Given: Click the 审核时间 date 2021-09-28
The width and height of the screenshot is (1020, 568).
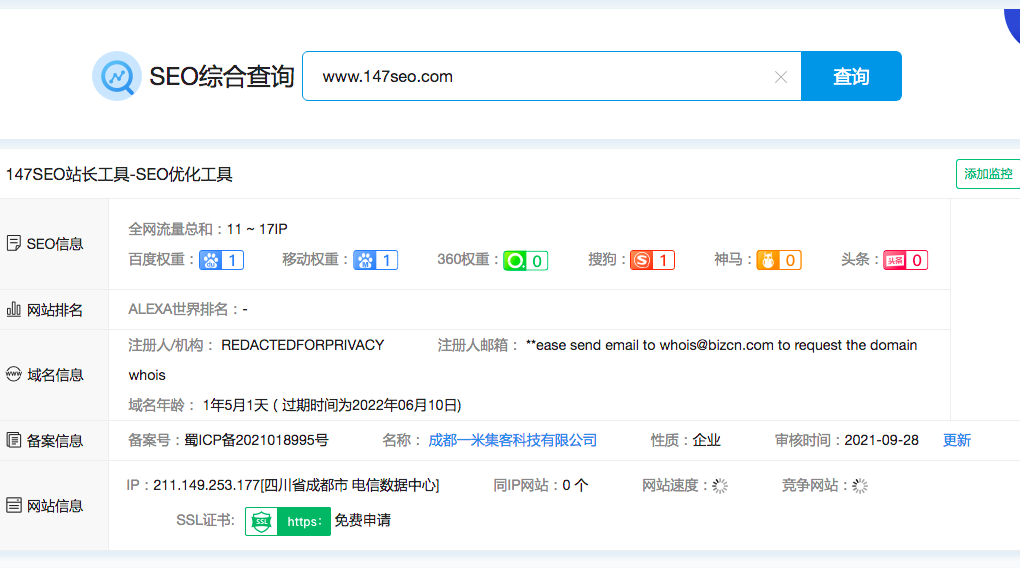Looking at the screenshot, I should [x=881, y=440].
